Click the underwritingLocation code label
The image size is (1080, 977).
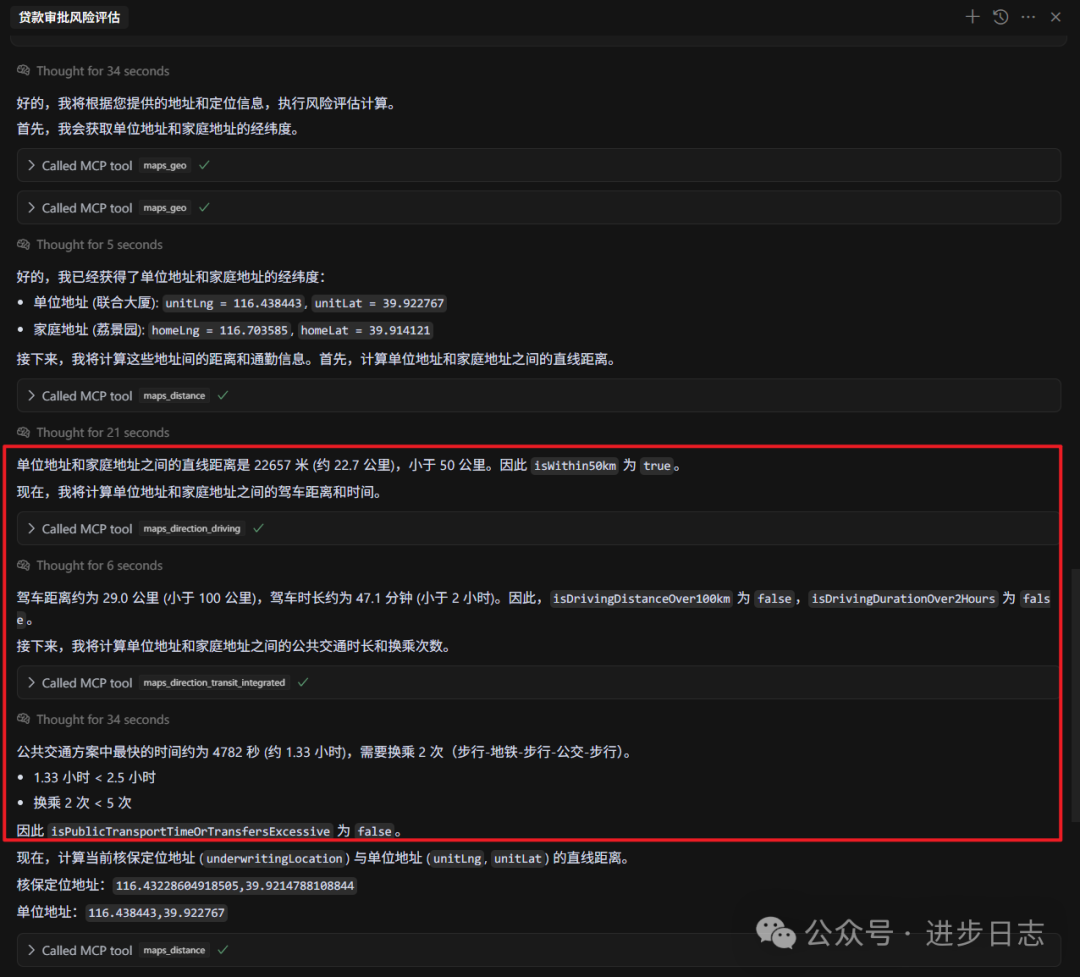point(274,858)
